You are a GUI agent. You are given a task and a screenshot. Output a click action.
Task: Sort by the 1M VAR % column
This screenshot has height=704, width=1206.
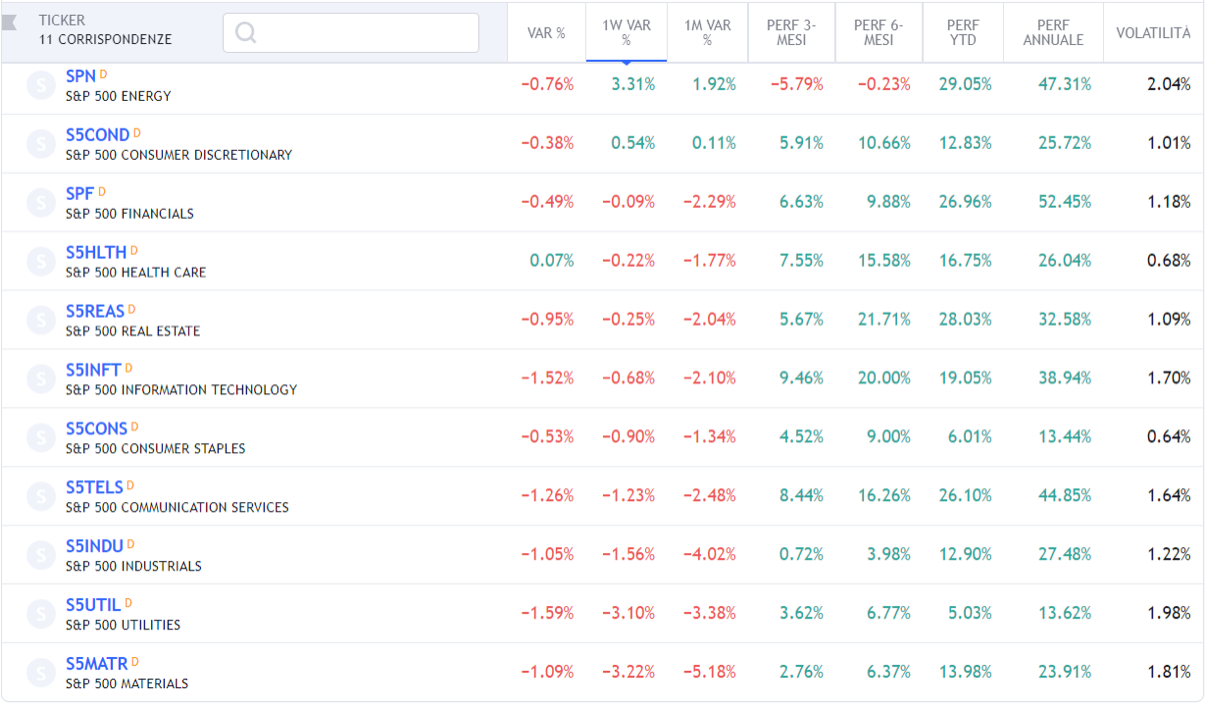[707, 32]
